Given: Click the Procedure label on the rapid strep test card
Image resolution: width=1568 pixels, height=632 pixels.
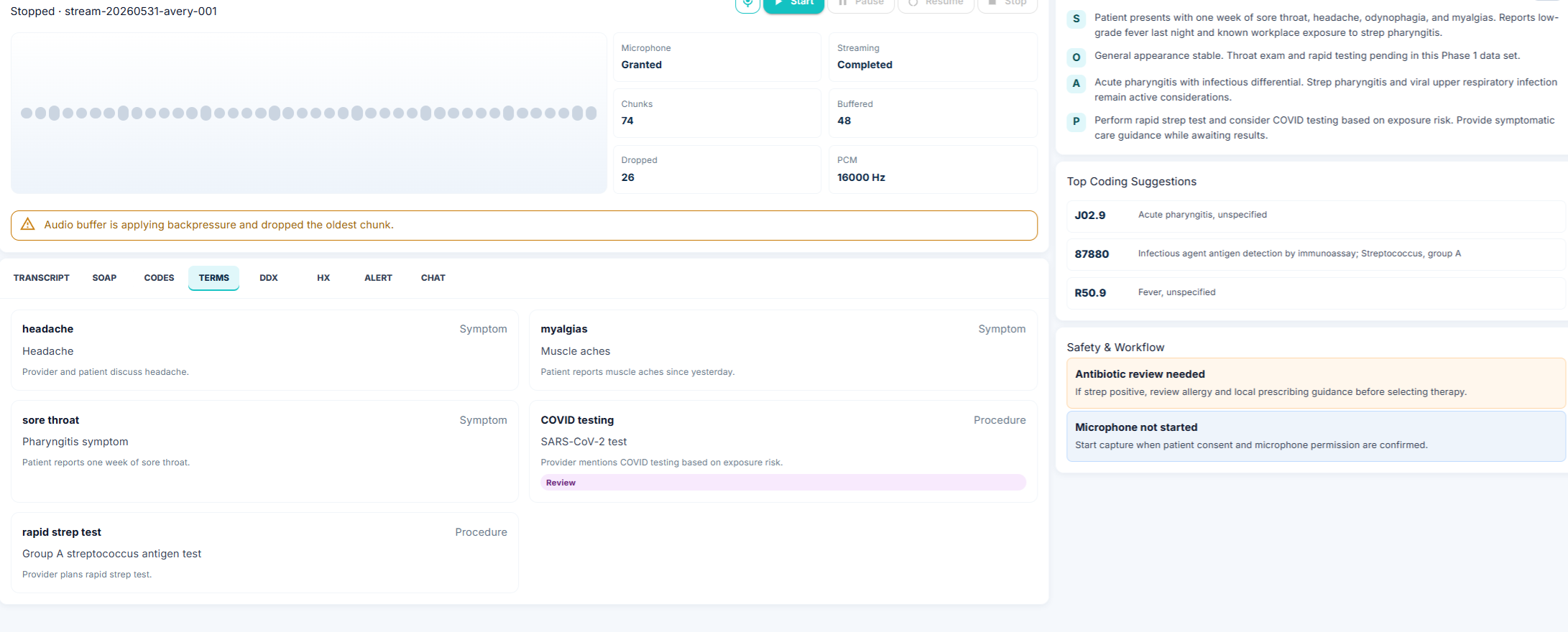Looking at the screenshot, I should (481, 532).
